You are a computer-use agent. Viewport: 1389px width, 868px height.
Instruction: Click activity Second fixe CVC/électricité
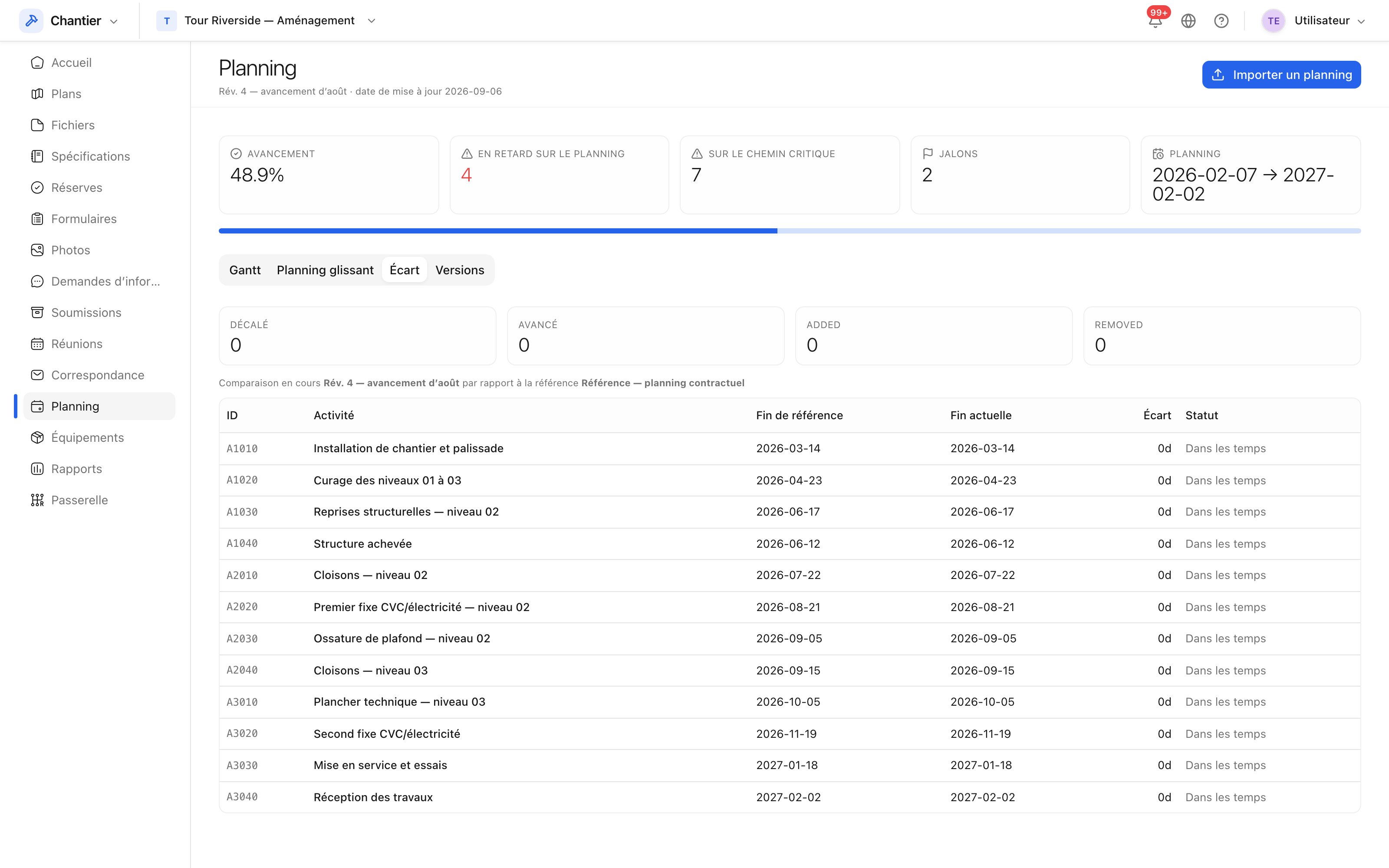point(387,733)
